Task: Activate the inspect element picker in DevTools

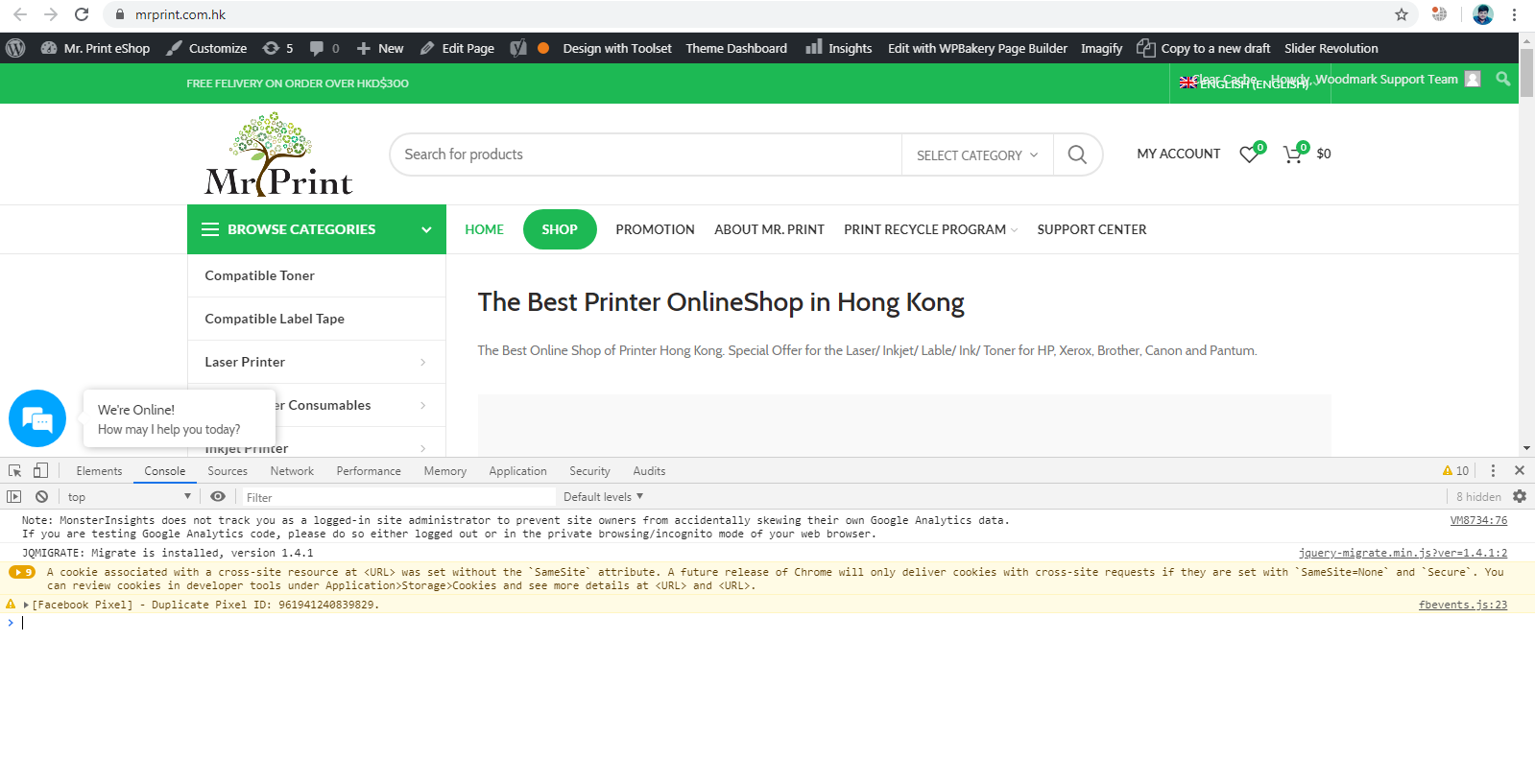Action: click(15, 470)
